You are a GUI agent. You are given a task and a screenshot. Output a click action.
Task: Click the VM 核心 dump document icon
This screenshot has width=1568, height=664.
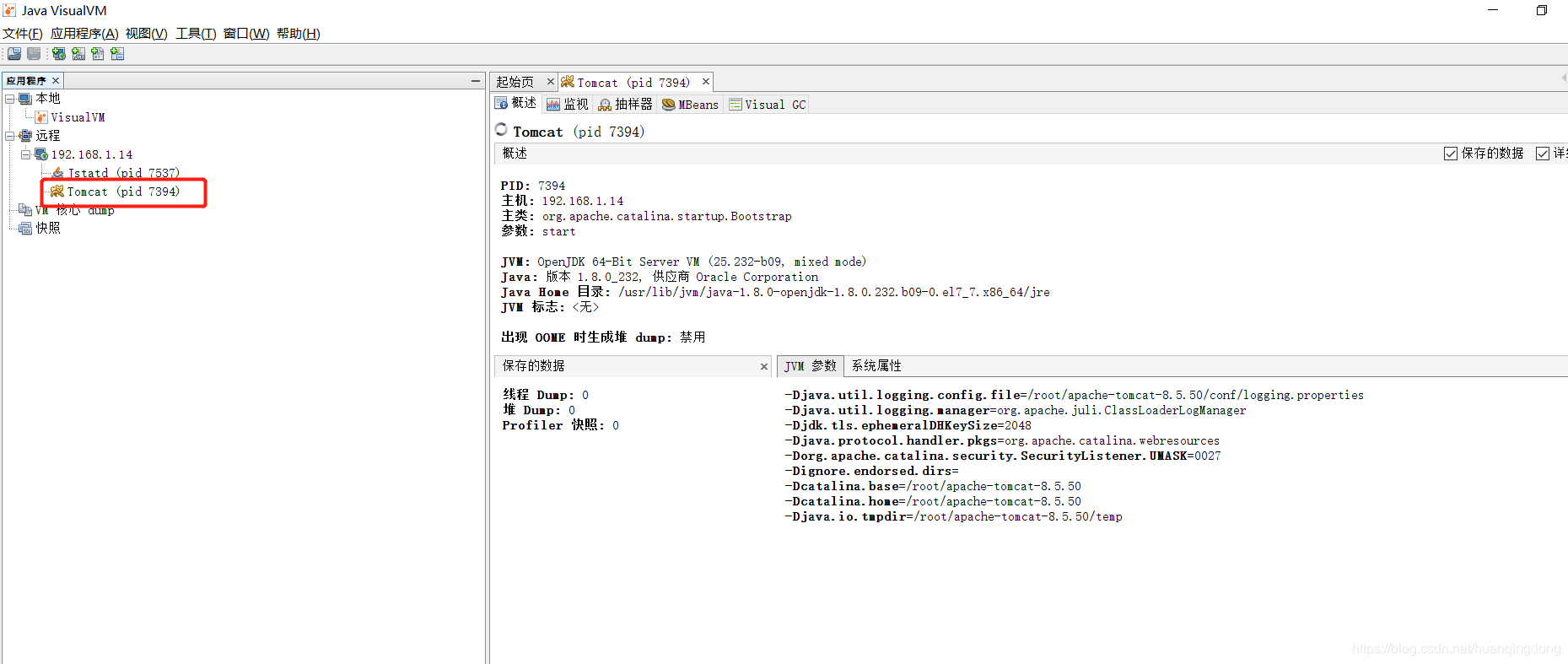click(25, 210)
